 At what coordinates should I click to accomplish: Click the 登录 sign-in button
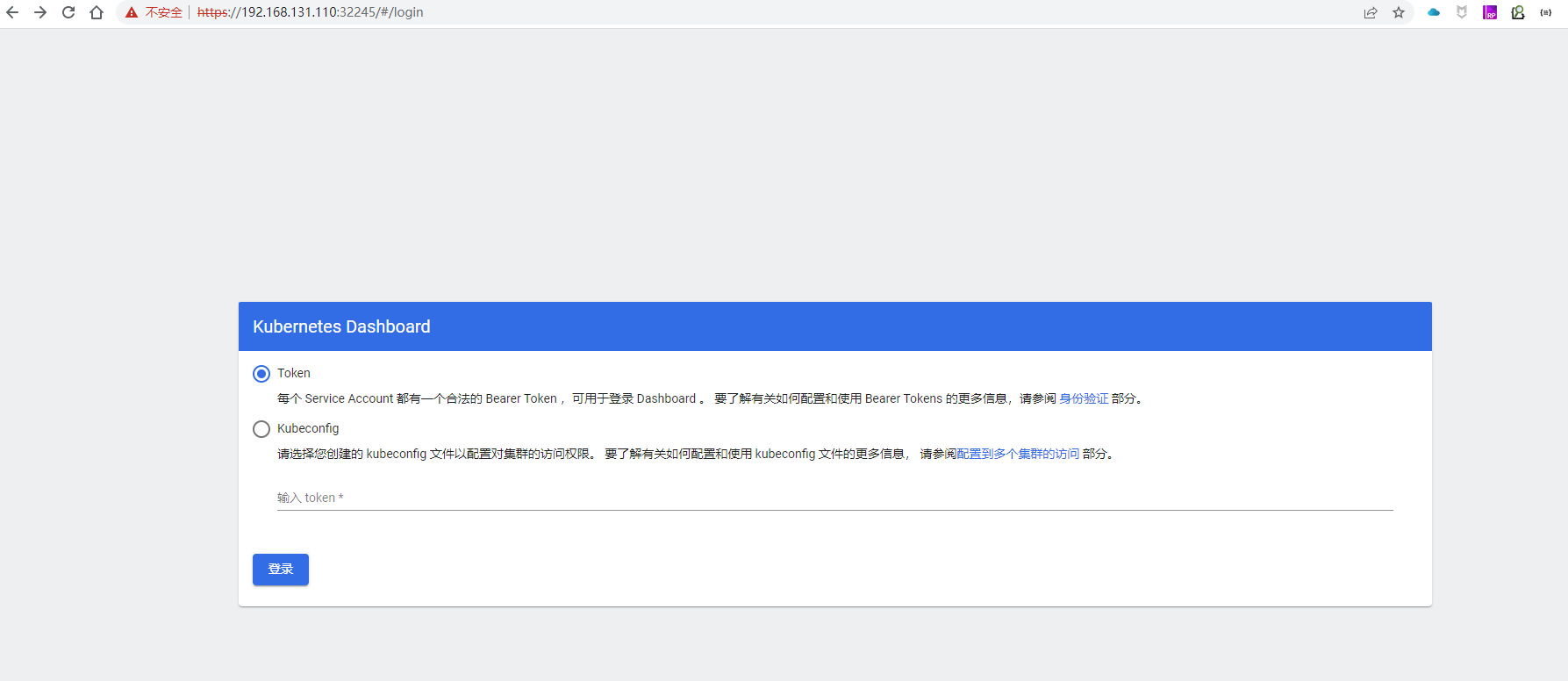281,569
